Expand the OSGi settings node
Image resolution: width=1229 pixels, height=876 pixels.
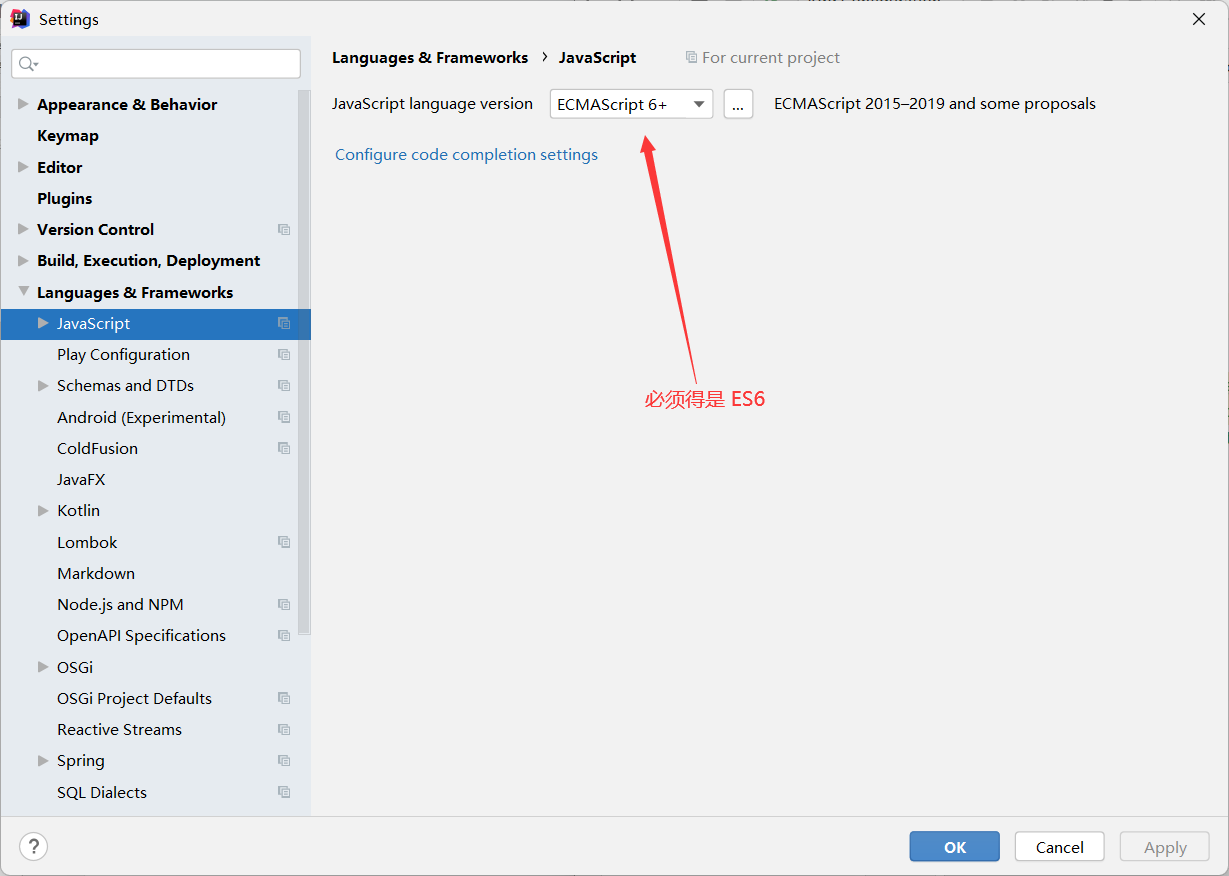pyautogui.click(x=43, y=667)
